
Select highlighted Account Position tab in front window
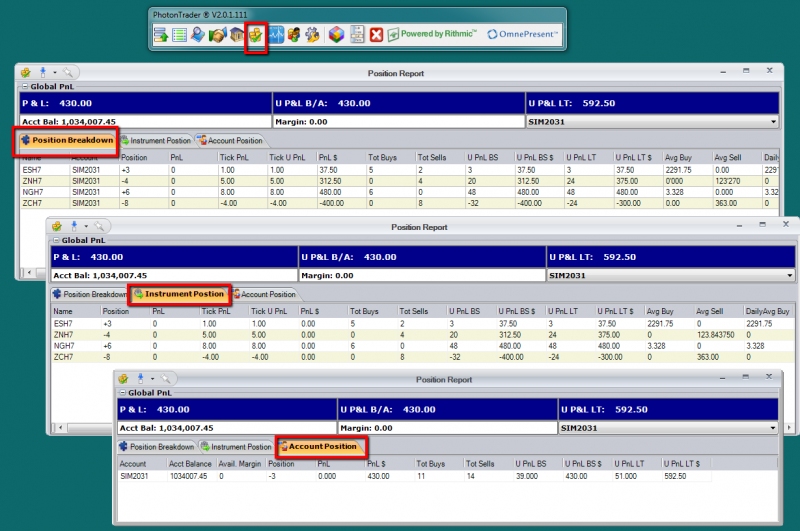coord(318,446)
